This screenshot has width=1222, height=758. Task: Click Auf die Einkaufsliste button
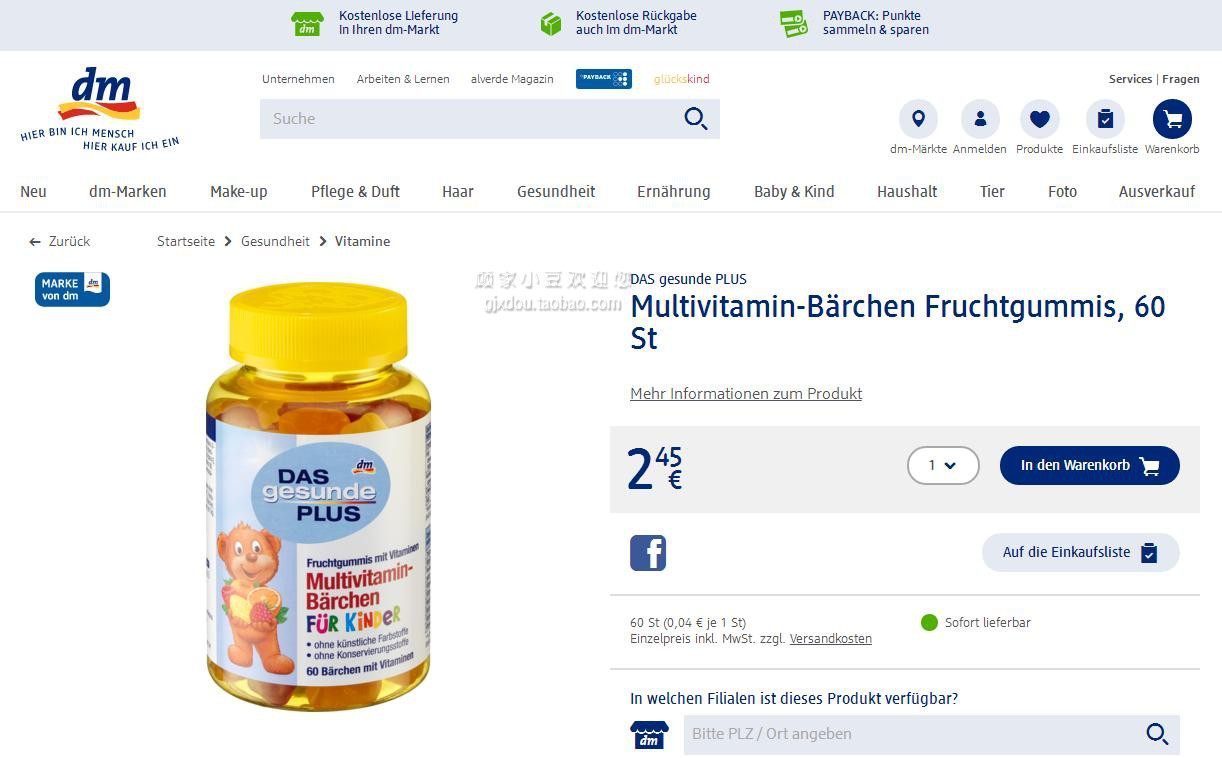click(1081, 552)
